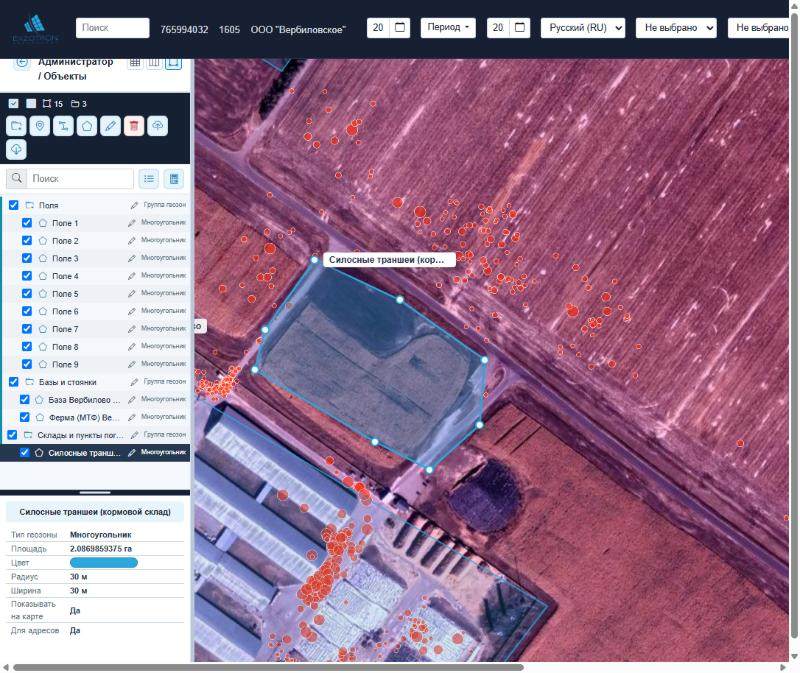Select the База Вербилово tree row
The width and height of the screenshot is (800, 673).
96,400
